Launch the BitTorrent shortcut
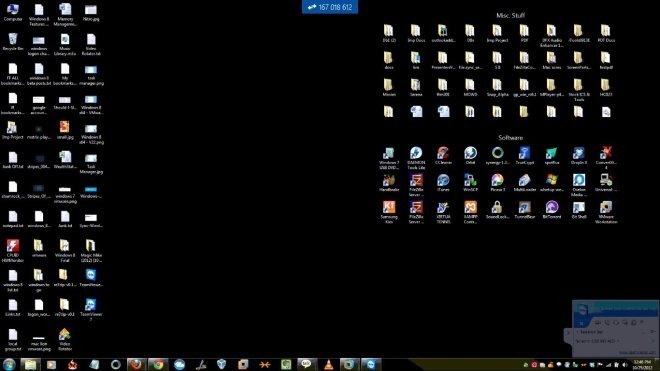Screen dimensions: 660x371 551,210
